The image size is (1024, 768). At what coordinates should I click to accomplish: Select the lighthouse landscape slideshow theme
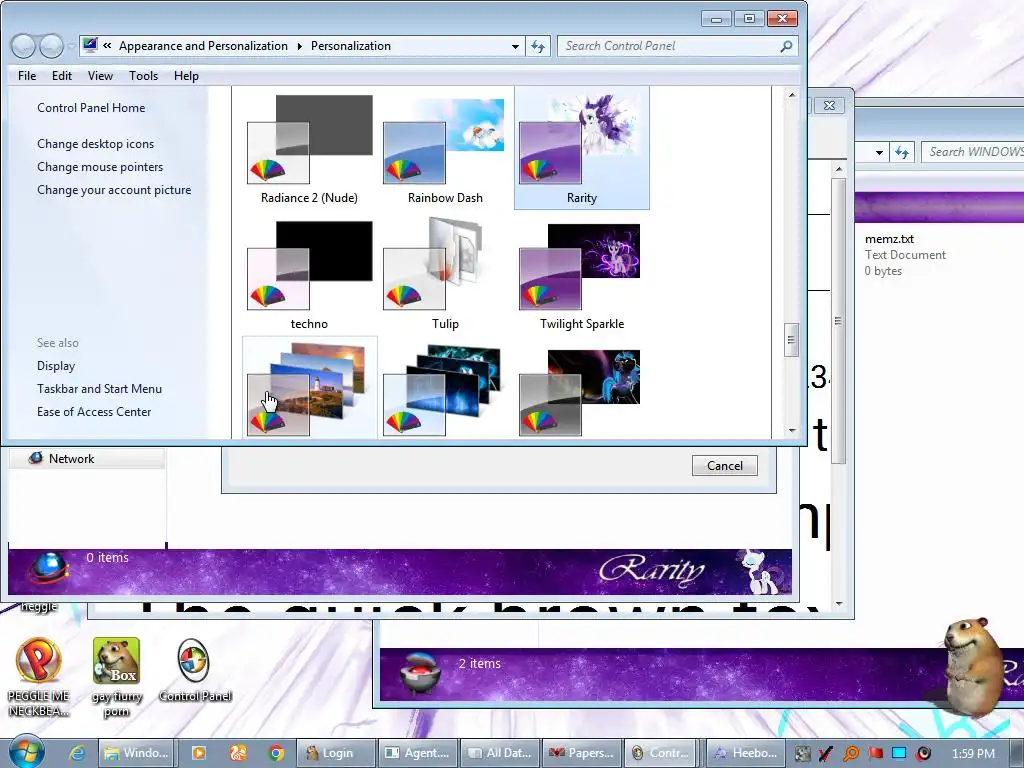pos(309,388)
